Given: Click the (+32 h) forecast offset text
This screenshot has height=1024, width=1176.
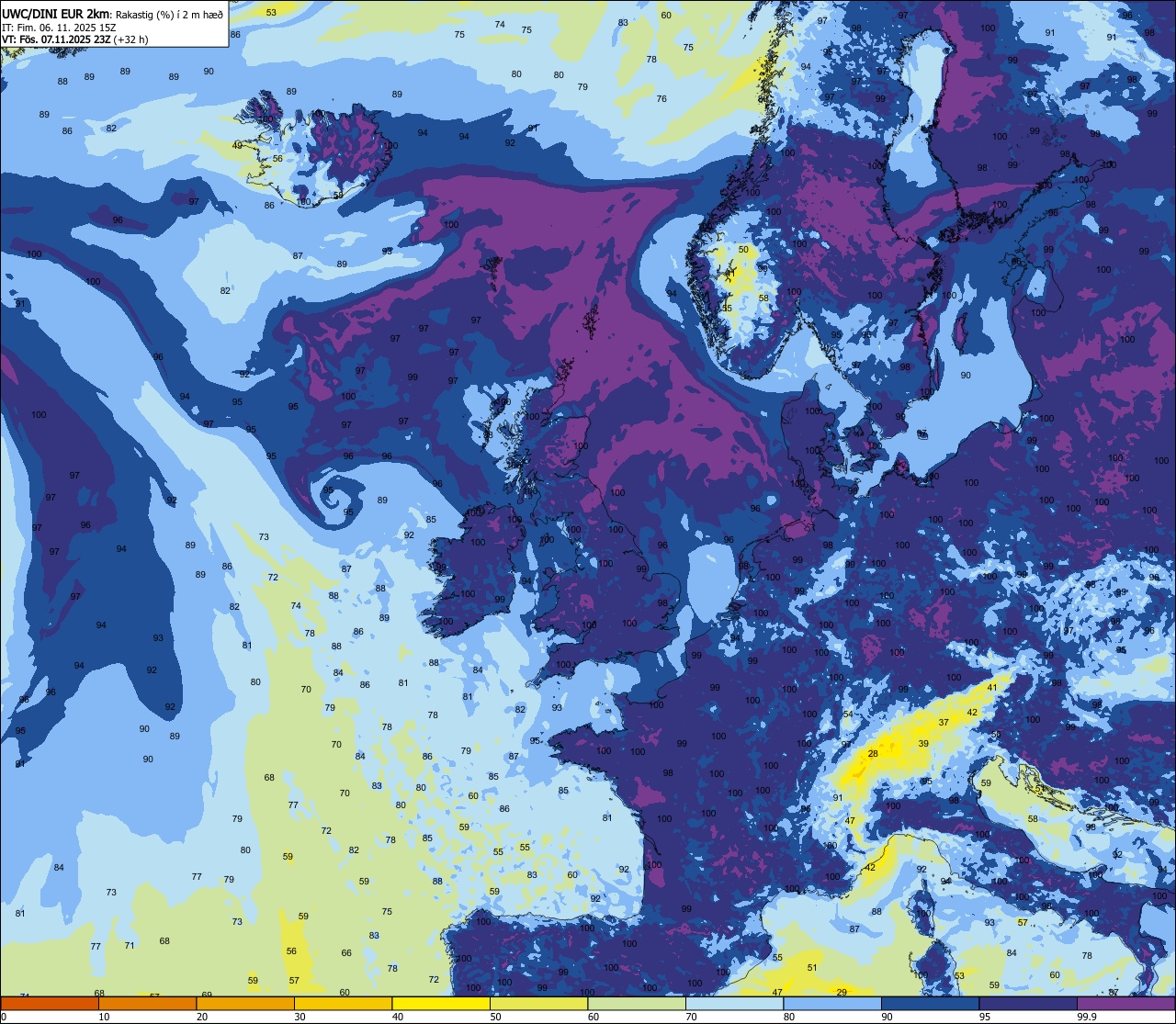Looking at the screenshot, I should [x=130, y=39].
